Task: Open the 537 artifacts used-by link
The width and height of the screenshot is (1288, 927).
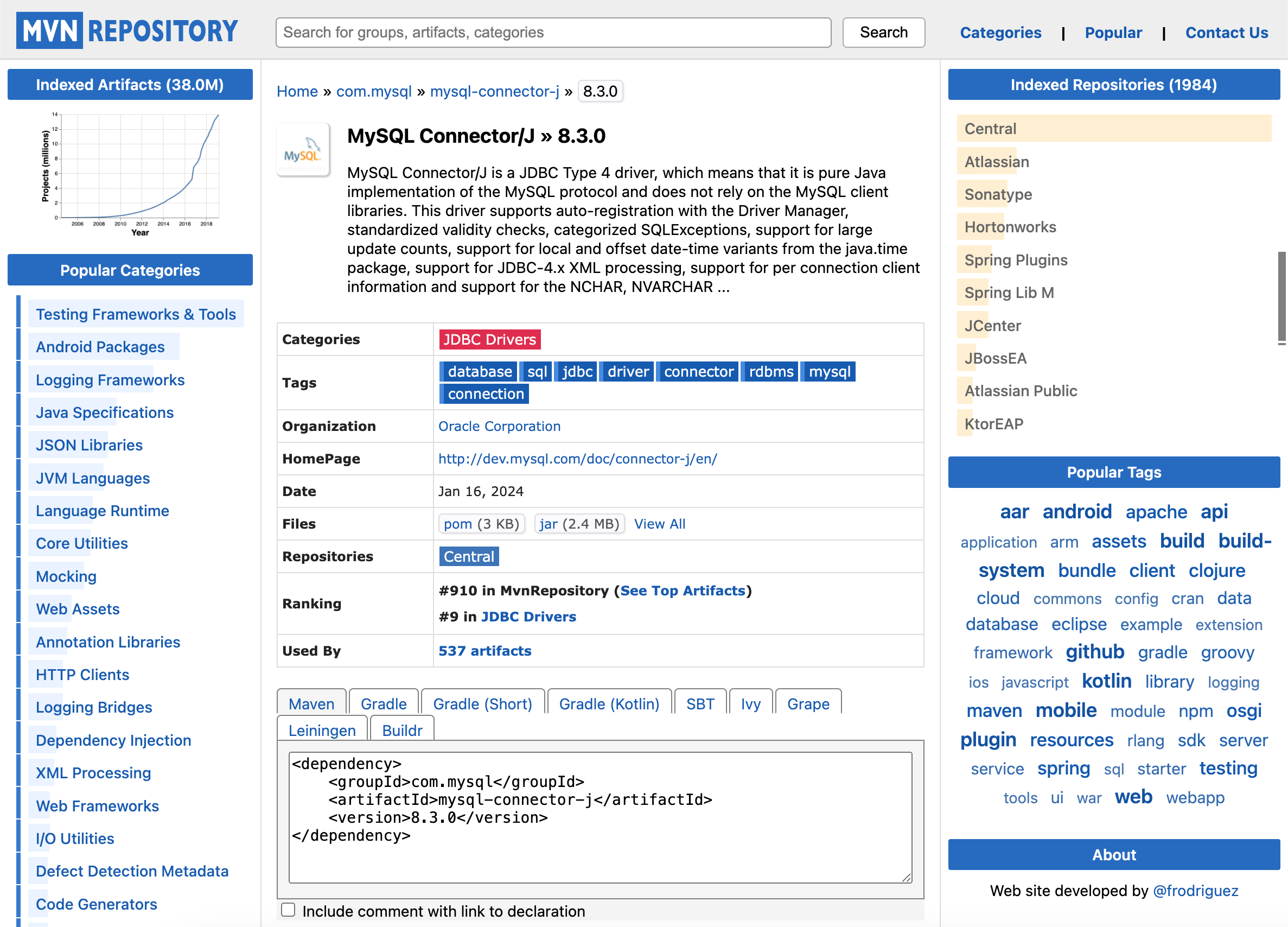Action: [484, 651]
